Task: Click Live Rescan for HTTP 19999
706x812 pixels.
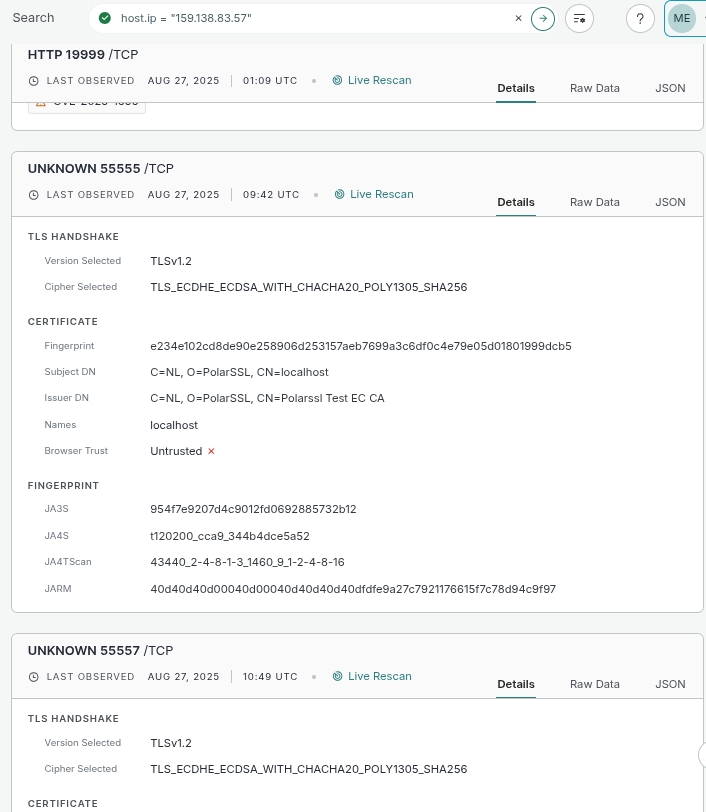Action: coord(379,80)
